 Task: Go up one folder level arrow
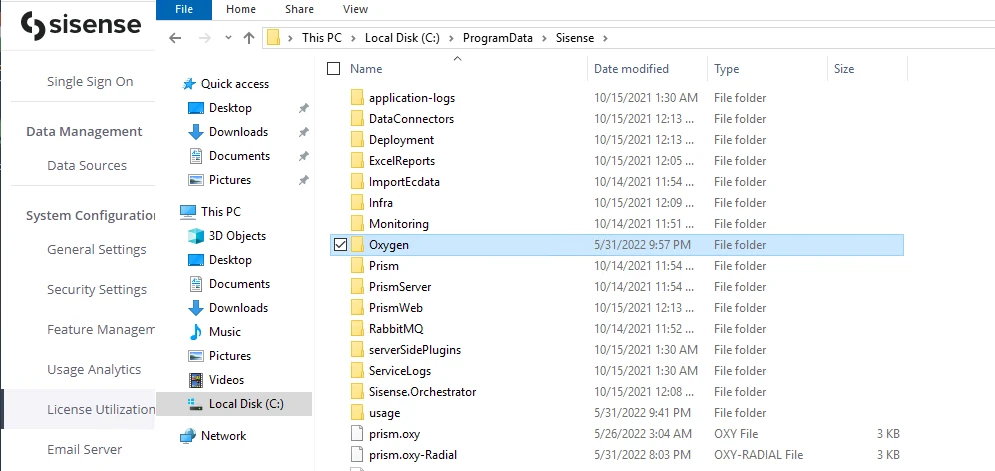click(249, 38)
